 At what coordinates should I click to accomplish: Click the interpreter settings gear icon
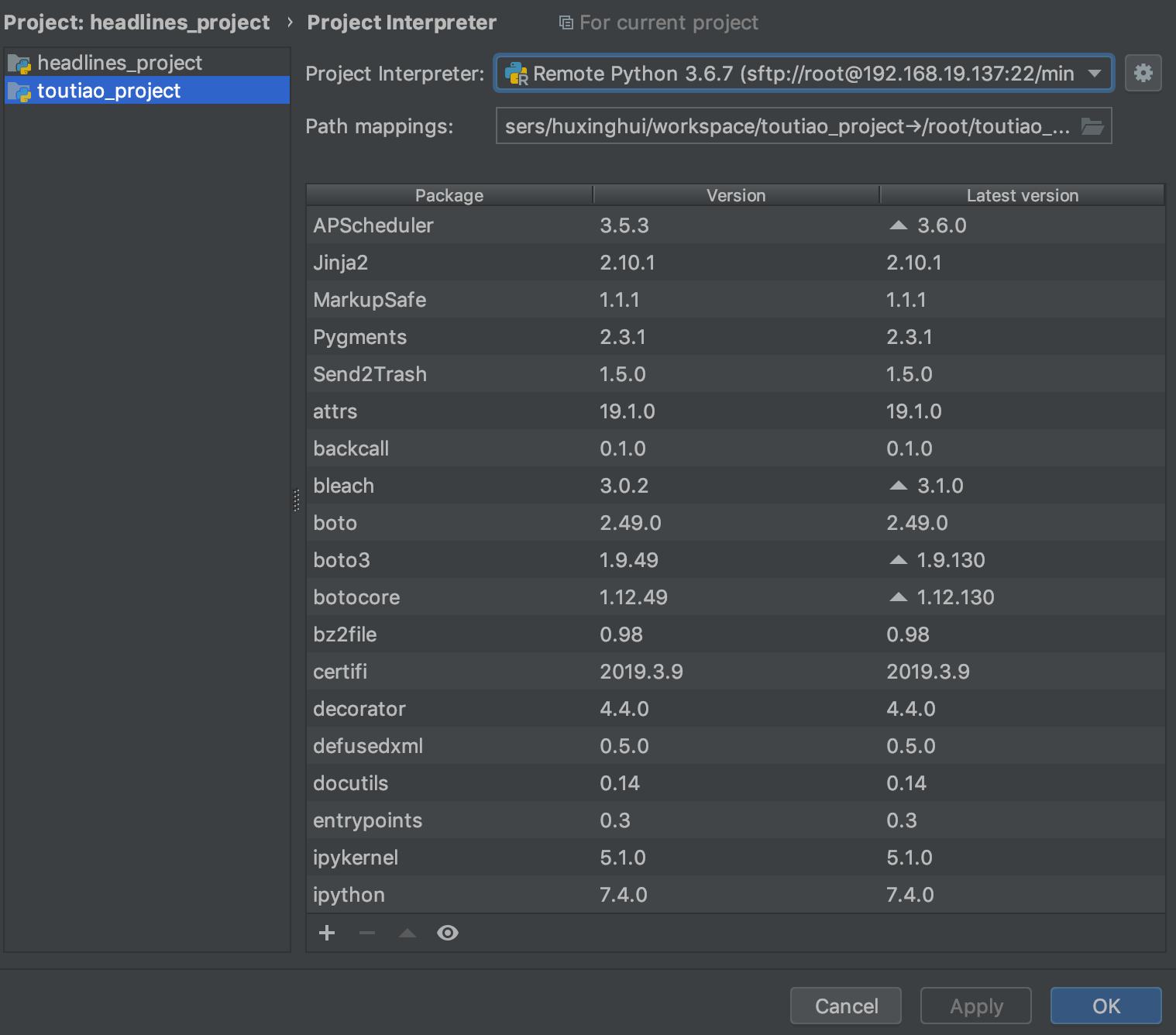coord(1143,74)
